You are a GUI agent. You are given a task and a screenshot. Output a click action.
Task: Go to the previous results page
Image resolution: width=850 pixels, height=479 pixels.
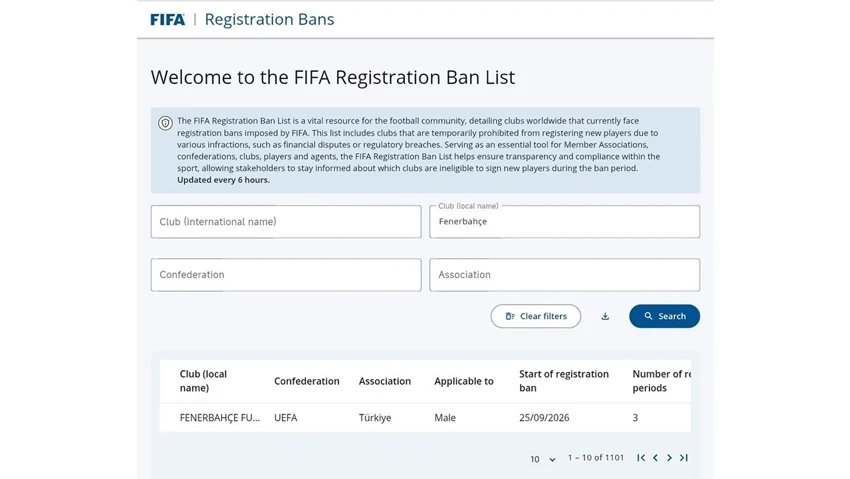[x=655, y=458]
